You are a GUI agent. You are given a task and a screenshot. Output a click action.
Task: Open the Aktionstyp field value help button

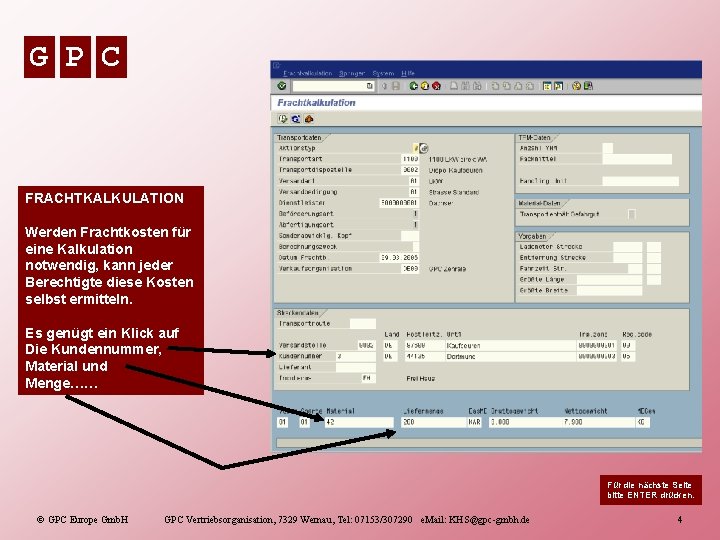tap(424, 148)
